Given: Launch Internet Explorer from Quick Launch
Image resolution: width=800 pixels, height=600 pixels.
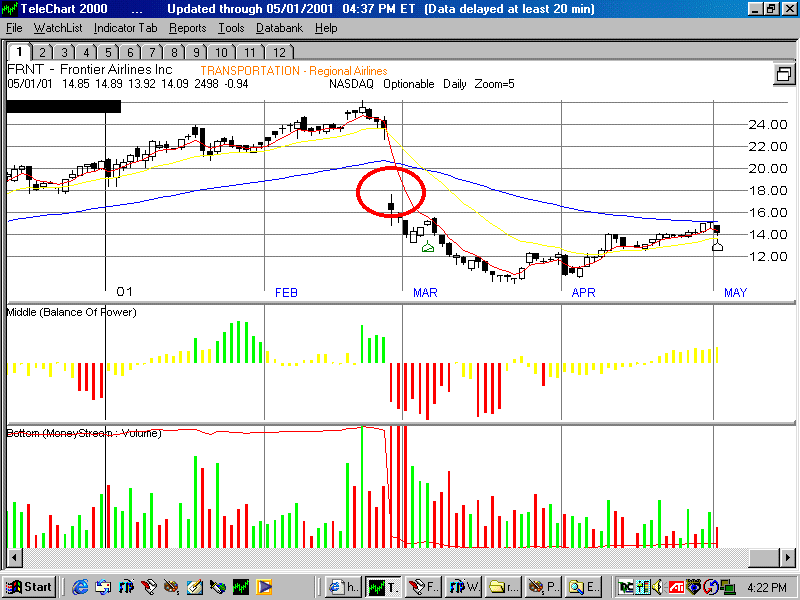Looking at the screenshot, I should tap(80, 587).
